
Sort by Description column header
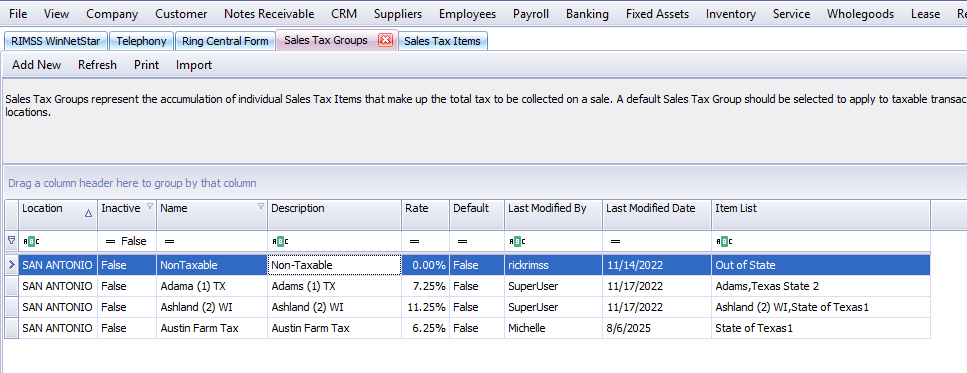334,214
